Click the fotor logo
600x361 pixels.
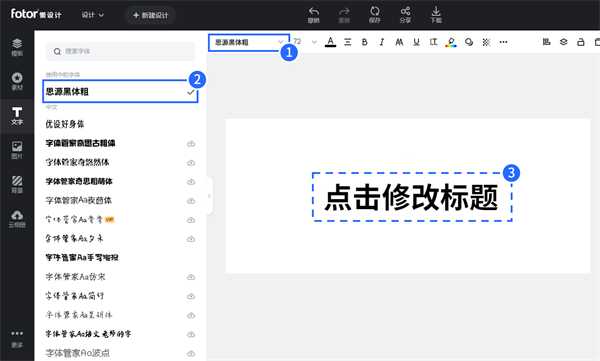pos(36,14)
